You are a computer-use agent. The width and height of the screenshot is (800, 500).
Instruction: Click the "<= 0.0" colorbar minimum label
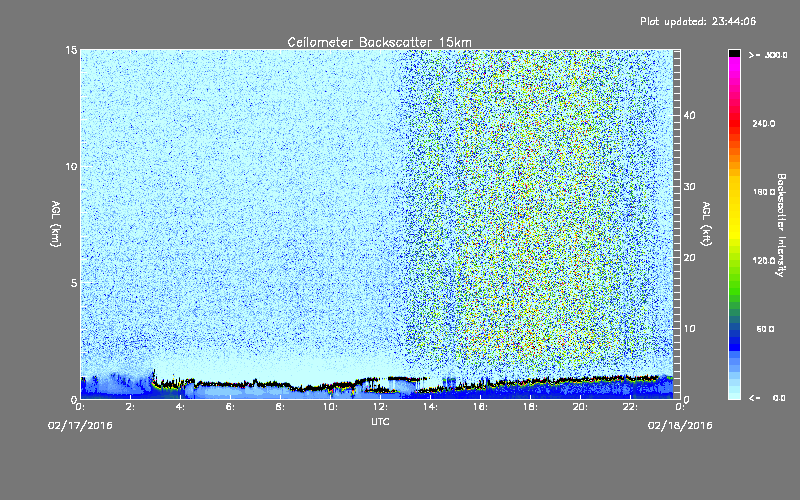click(768, 397)
